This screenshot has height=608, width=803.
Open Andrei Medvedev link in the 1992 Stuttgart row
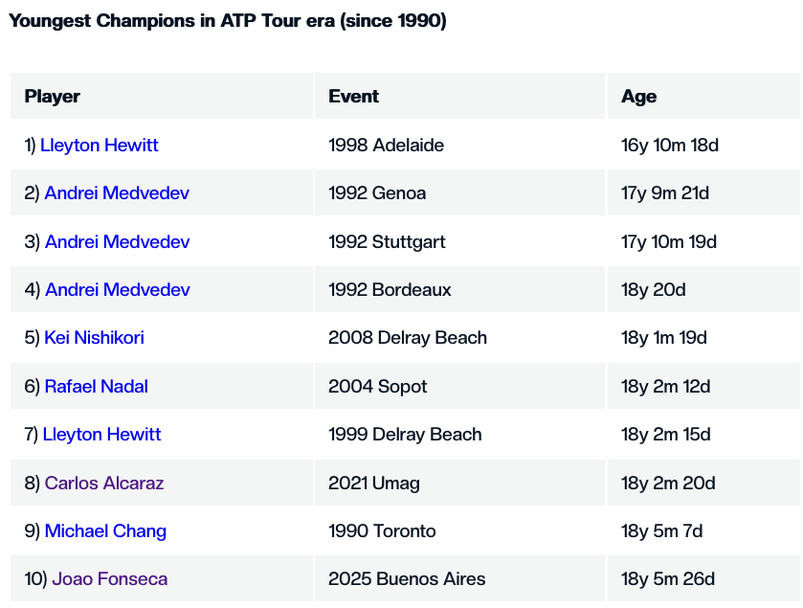tap(117, 242)
